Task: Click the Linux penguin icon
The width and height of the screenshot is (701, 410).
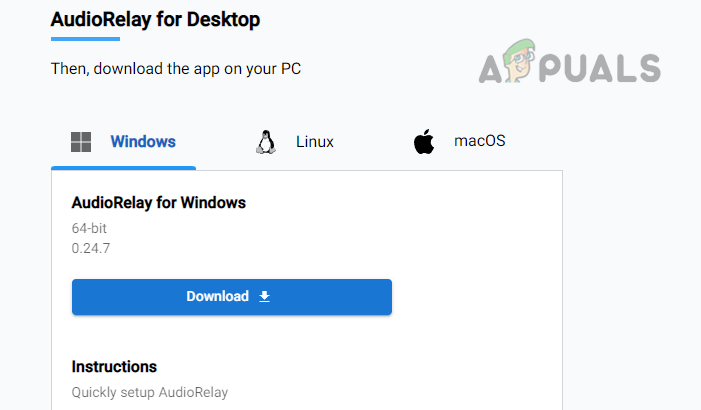Action: 265,142
